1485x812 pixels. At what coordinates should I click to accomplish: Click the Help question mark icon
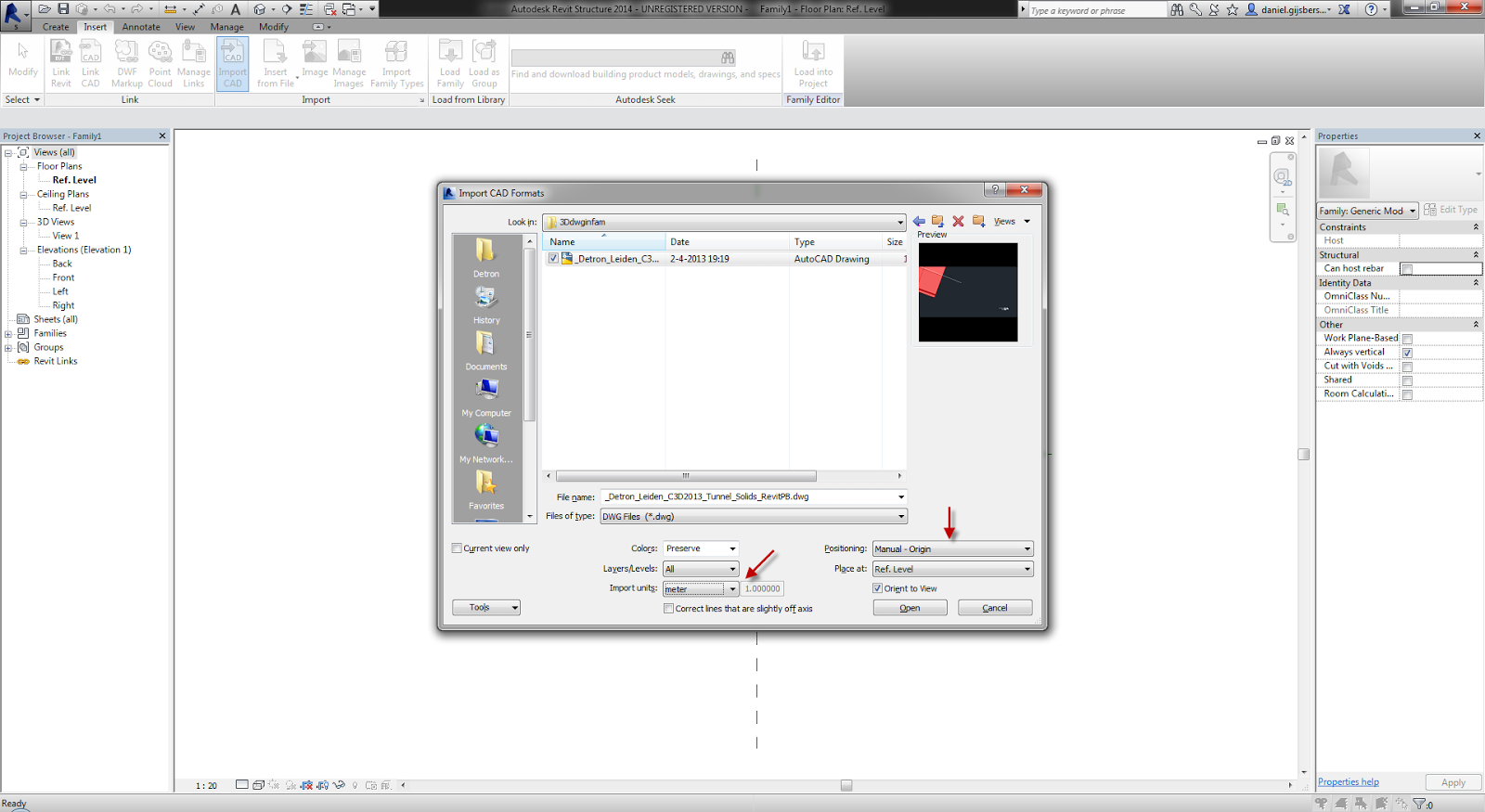[1371, 9]
